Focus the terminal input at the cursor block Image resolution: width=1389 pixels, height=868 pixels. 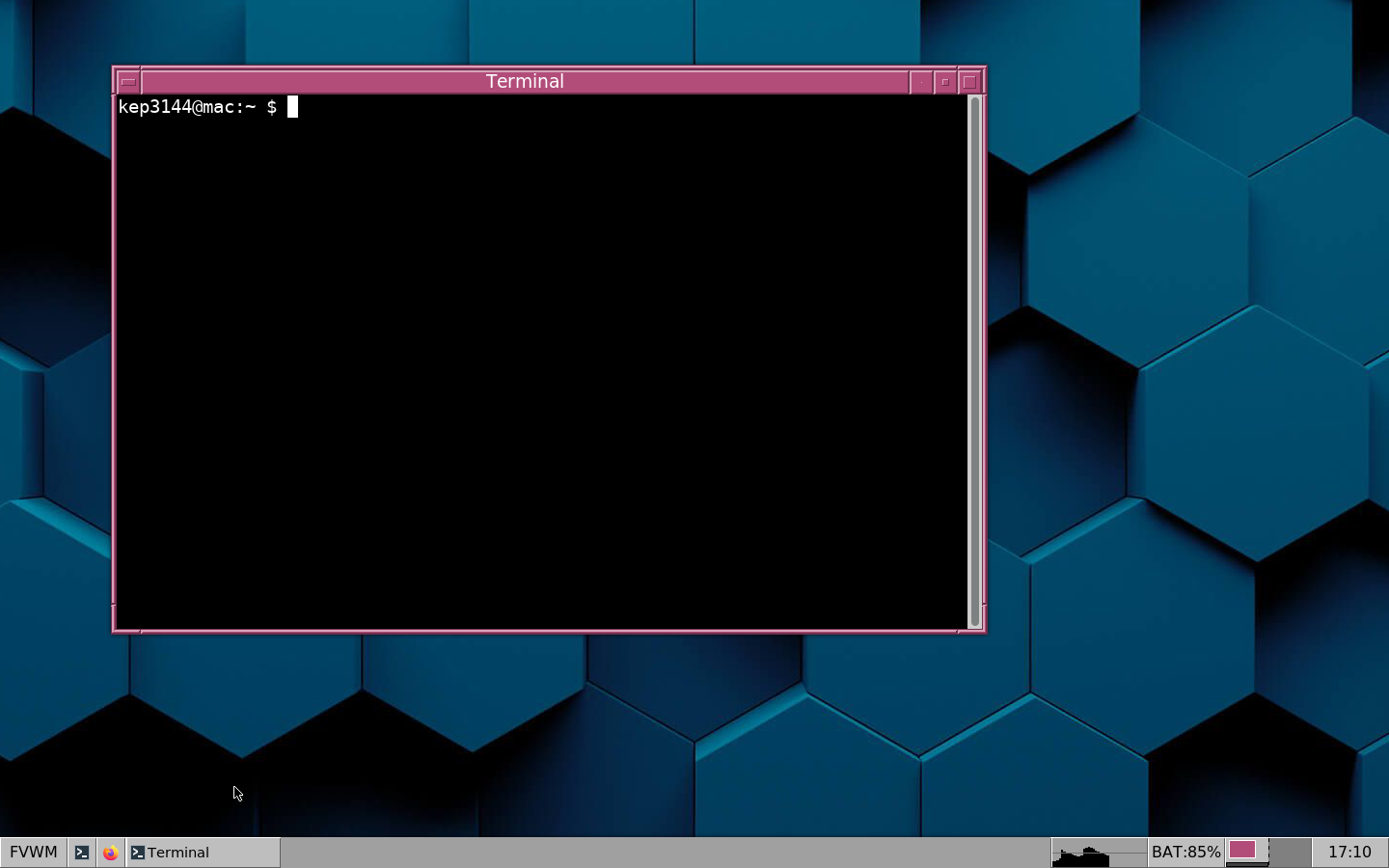(292, 107)
